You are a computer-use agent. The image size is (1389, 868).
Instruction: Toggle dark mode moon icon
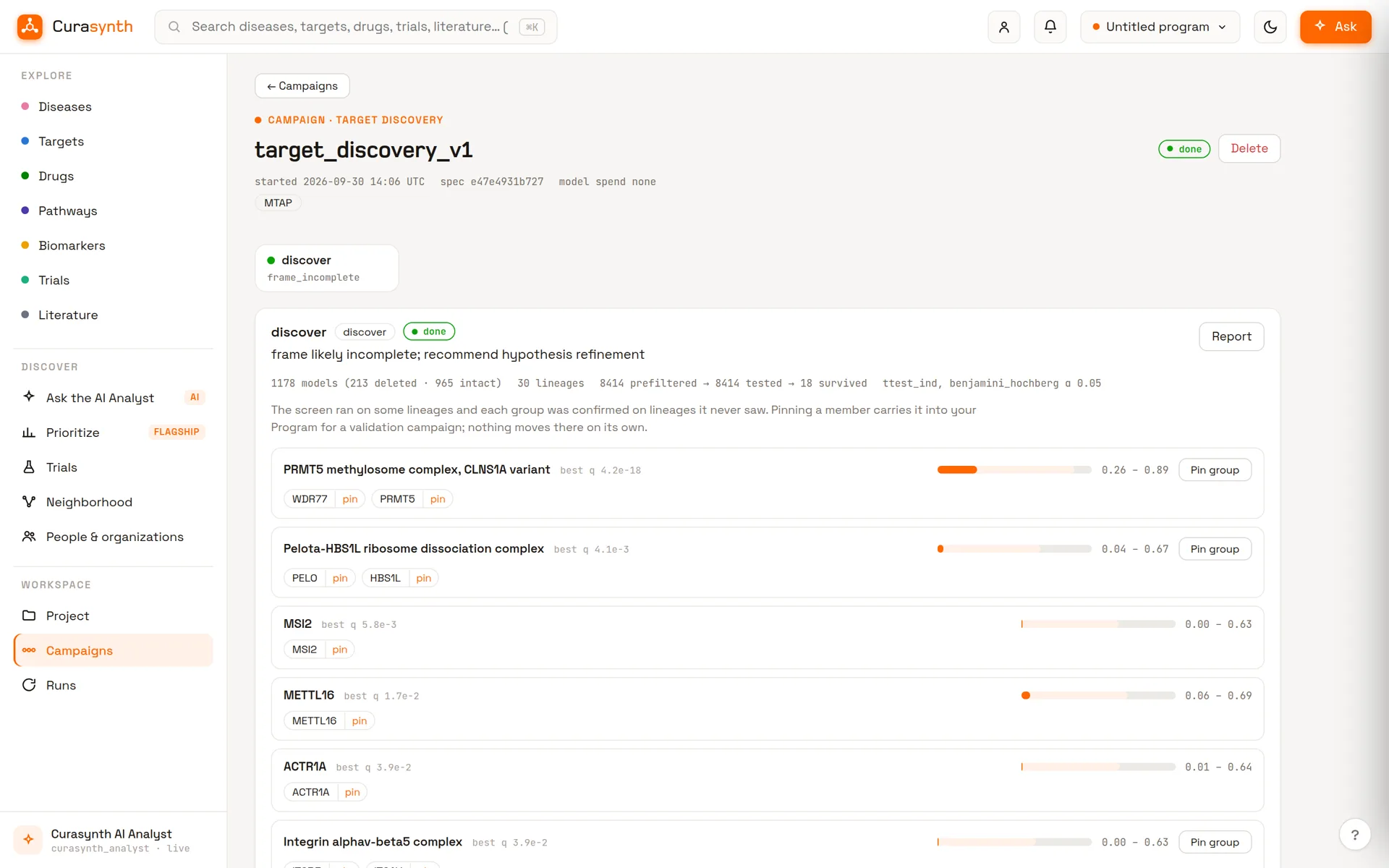click(1270, 27)
